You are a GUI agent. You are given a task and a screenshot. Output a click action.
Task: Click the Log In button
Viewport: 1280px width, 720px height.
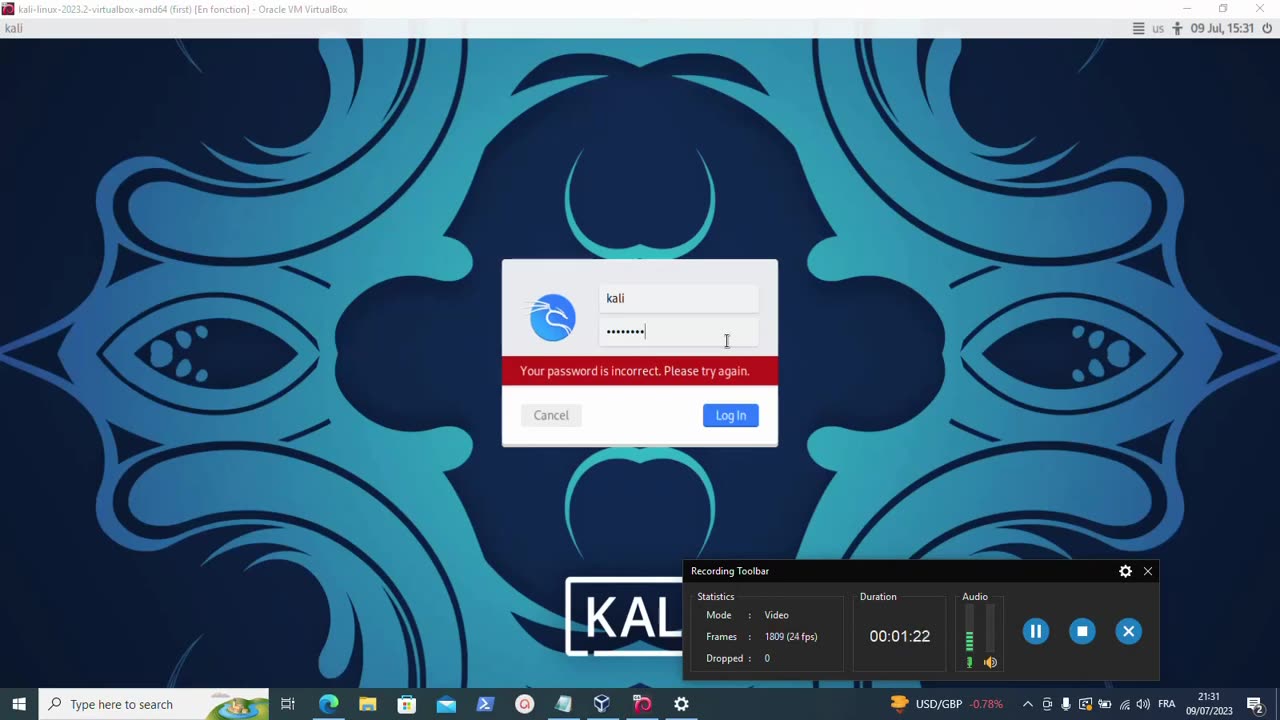[x=731, y=415]
